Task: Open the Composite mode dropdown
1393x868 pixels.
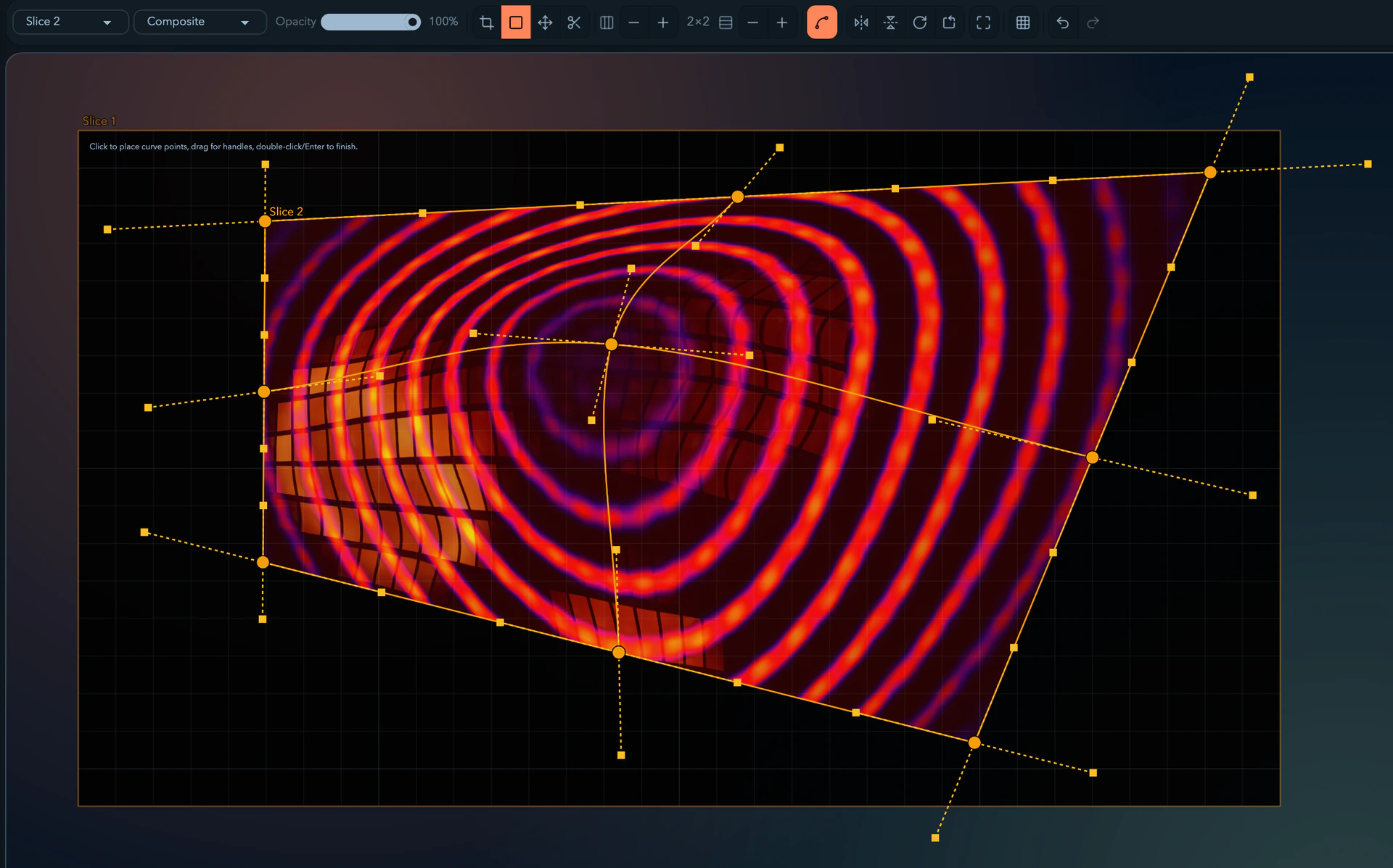Action: click(200, 22)
